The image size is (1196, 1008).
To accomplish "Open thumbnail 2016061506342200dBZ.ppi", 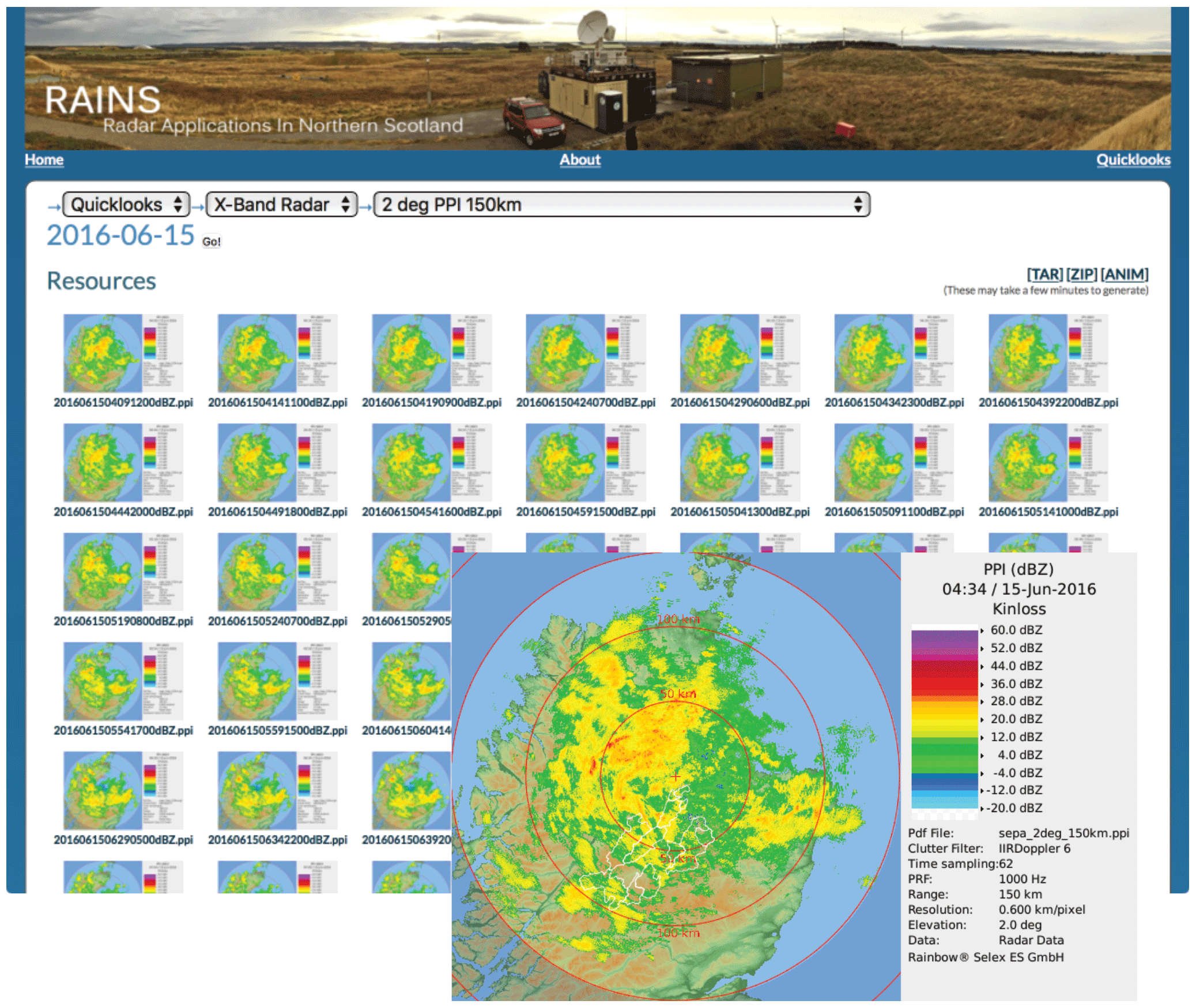I will 277,791.
